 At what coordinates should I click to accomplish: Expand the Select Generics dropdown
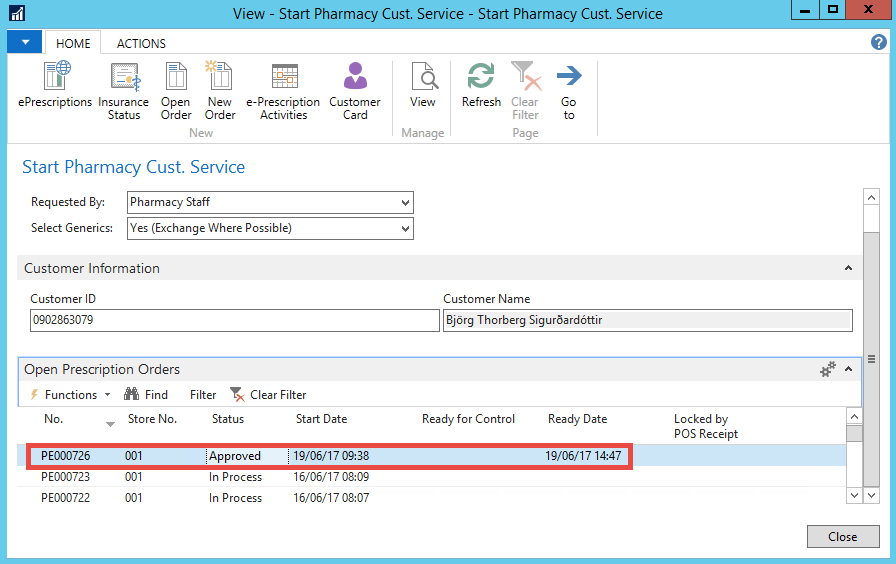click(405, 228)
